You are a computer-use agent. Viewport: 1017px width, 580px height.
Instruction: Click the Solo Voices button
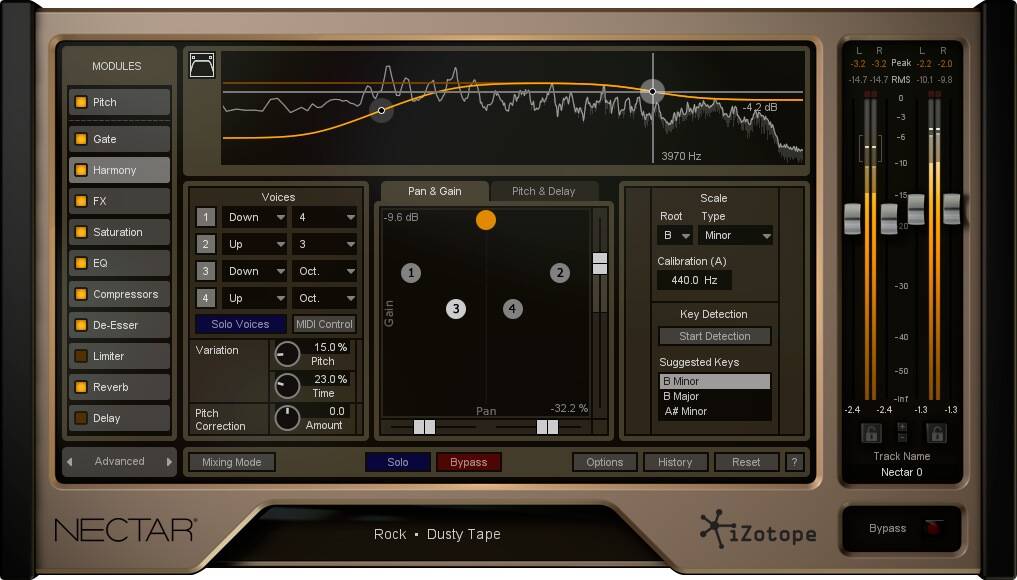click(x=240, y=324)
